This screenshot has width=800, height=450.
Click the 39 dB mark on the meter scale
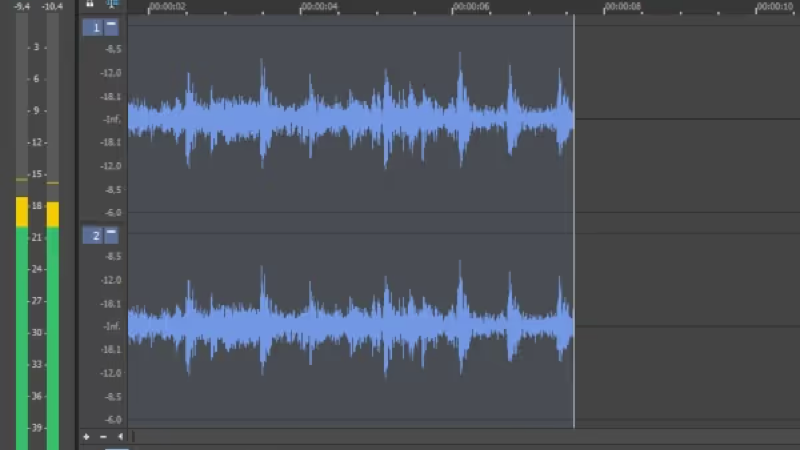click(x=37, y=428)
